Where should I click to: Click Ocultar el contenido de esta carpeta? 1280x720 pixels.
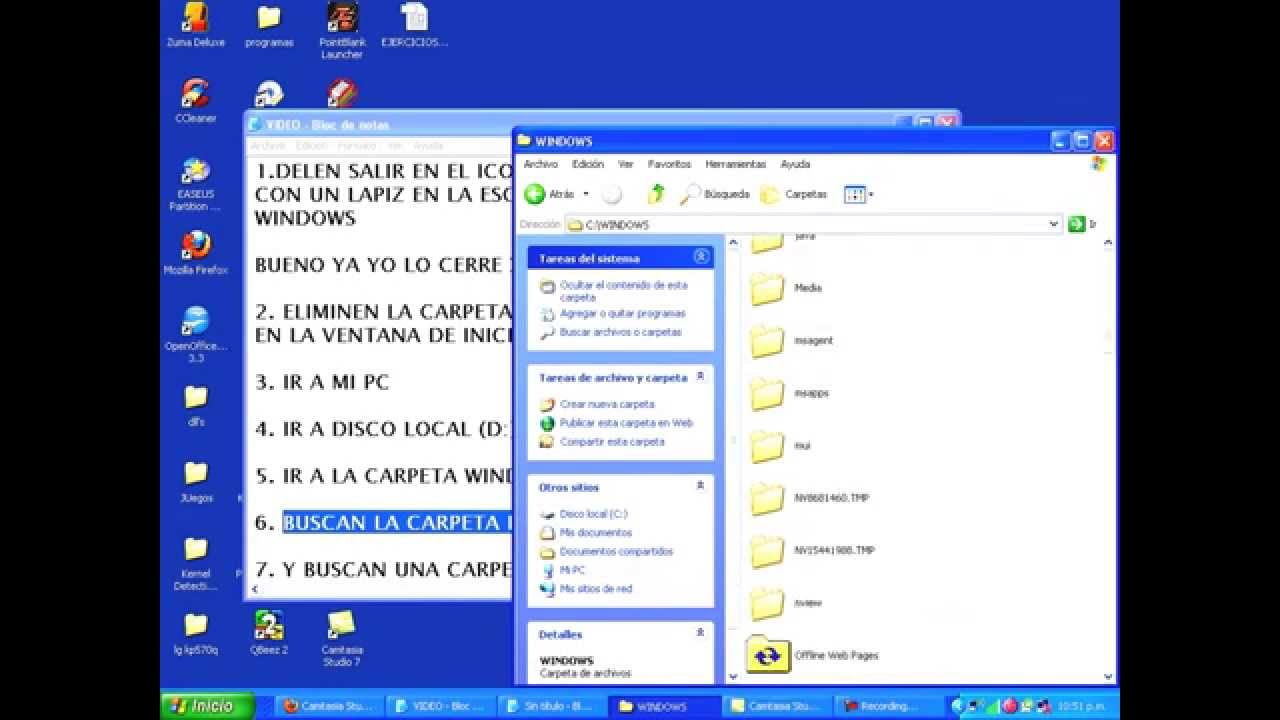pos(624,291)
